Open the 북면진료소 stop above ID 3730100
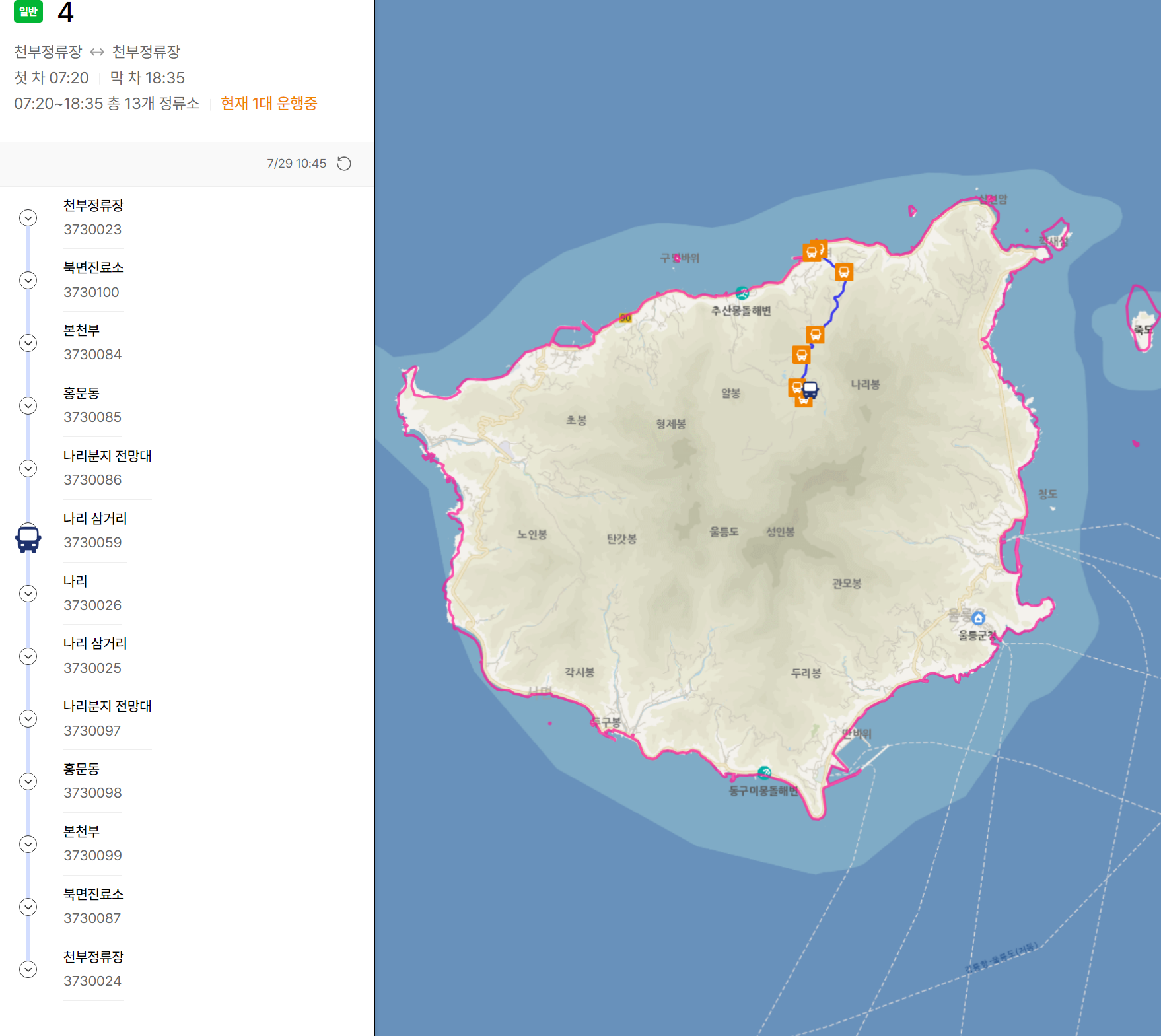Screen dimensions: 1161x1036 tap(94, 267)
